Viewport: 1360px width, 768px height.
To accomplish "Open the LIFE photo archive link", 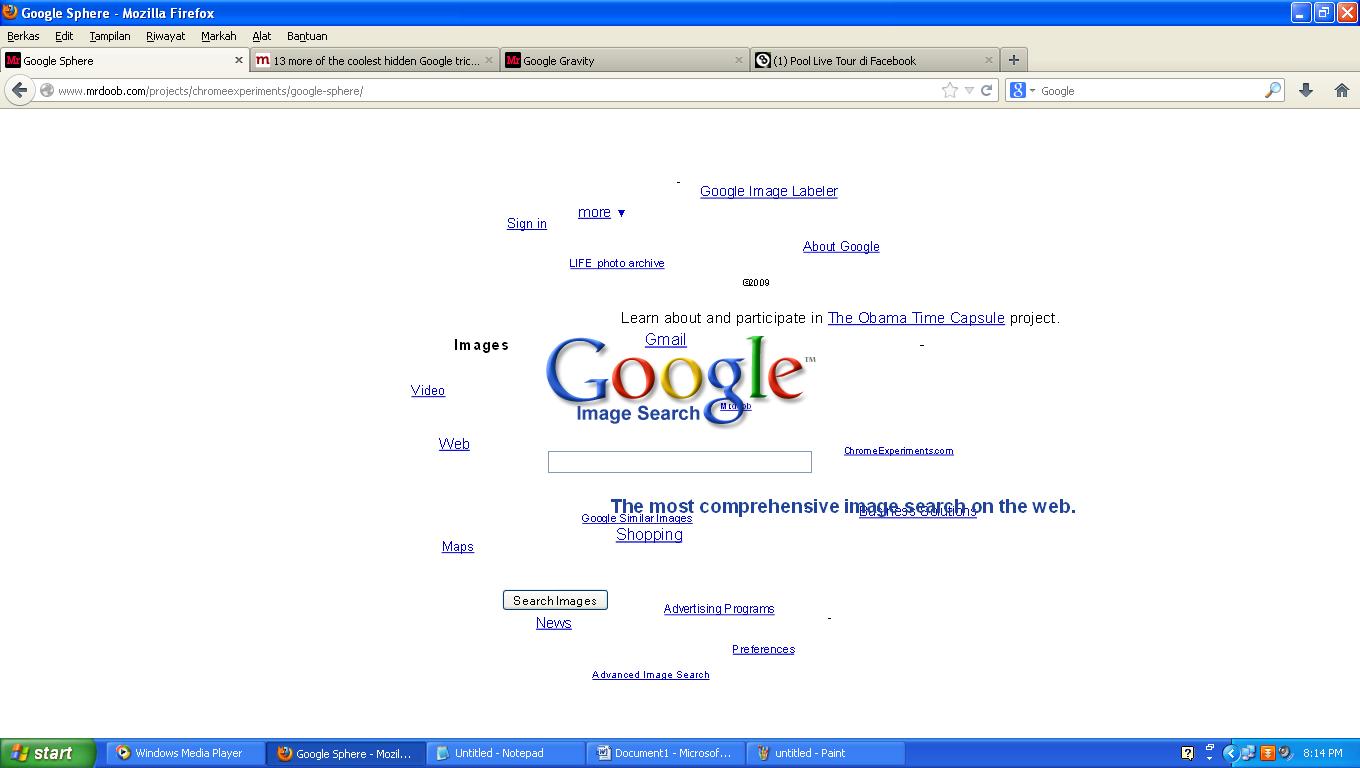I will 617,263.
